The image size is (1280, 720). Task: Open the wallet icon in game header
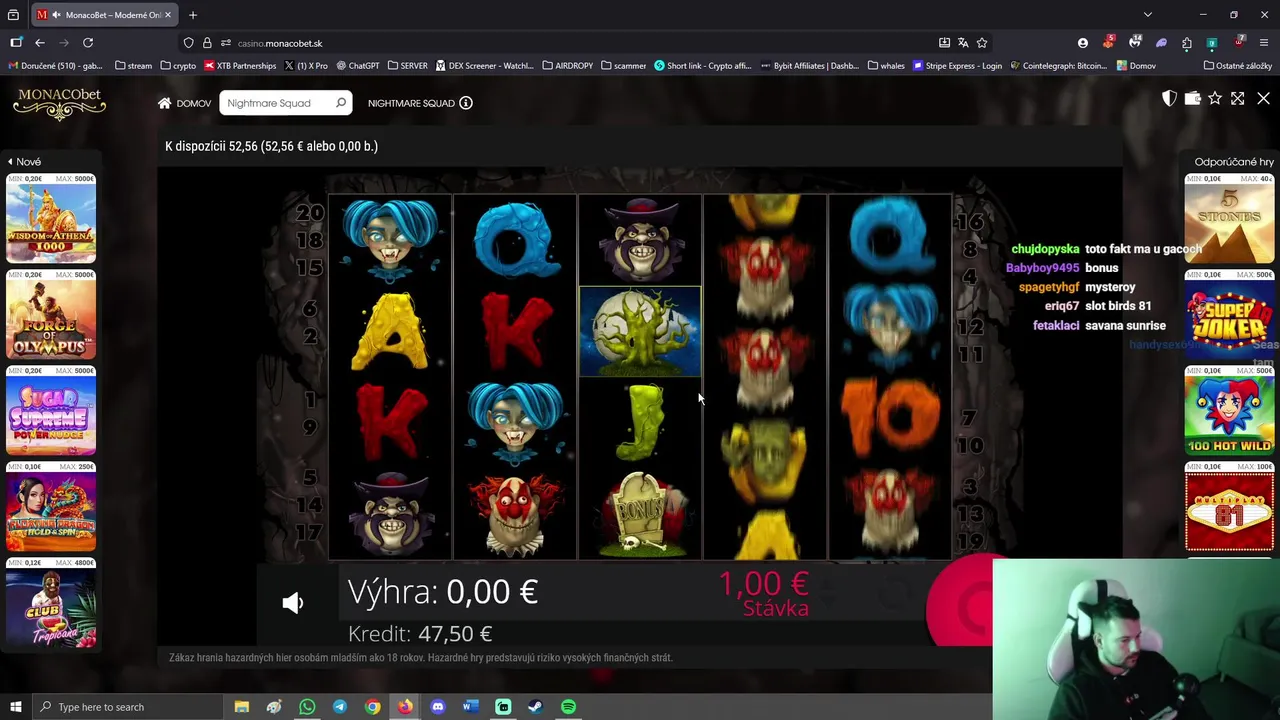[1192, 98]
